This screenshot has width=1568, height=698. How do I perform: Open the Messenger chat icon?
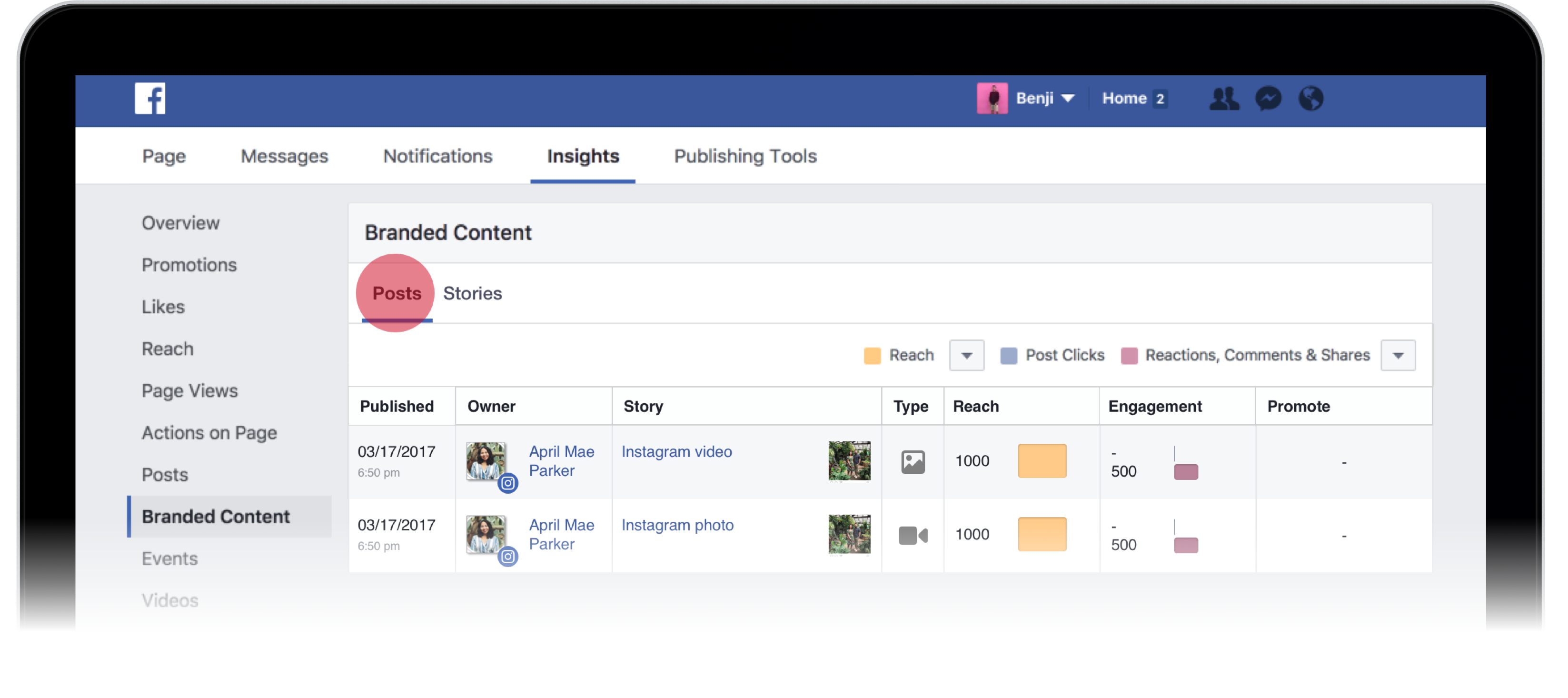coord(1268,98)
